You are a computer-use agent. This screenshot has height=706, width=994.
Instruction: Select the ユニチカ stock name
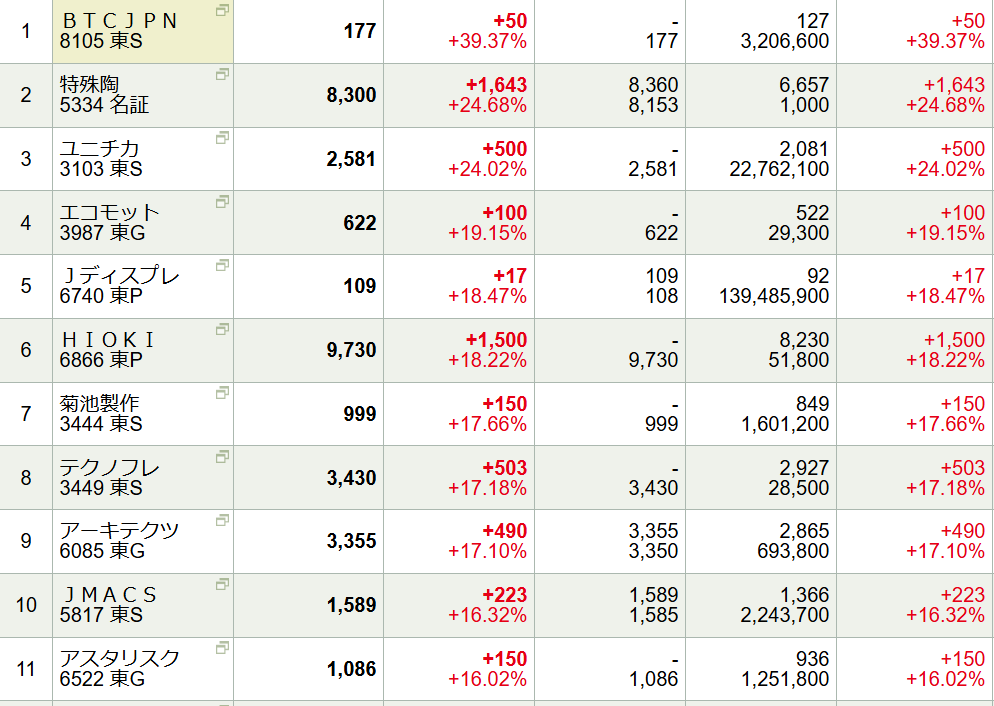pos(99,149)
